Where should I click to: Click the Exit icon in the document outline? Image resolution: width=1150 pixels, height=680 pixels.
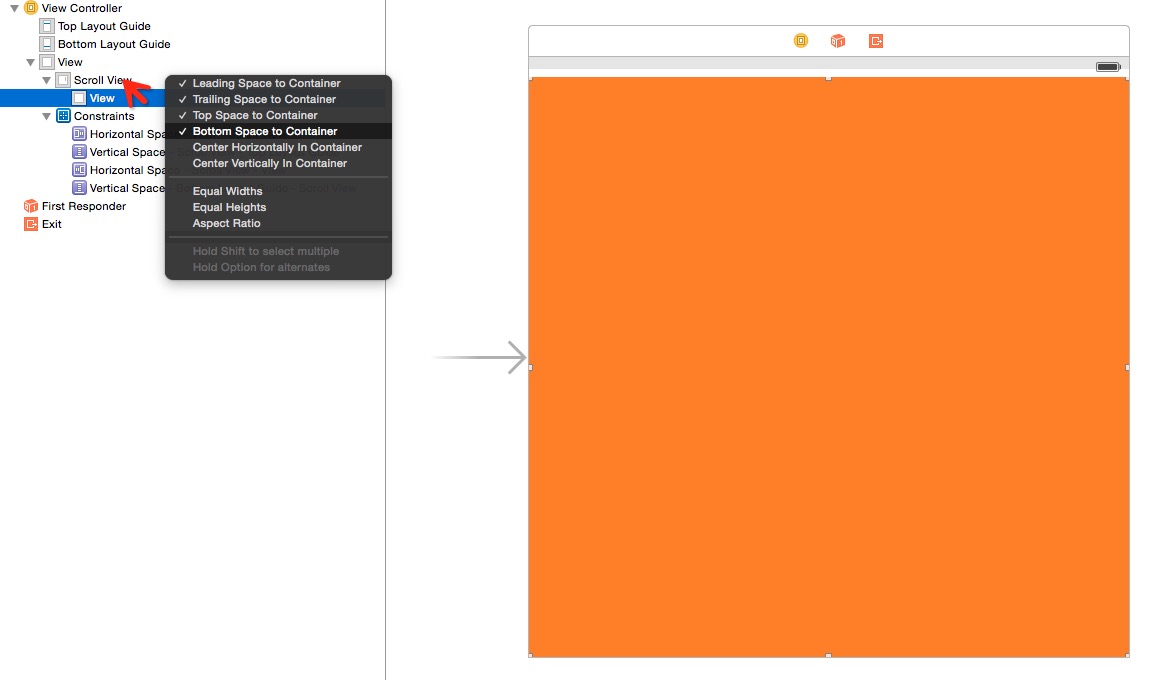pos(31,224)
